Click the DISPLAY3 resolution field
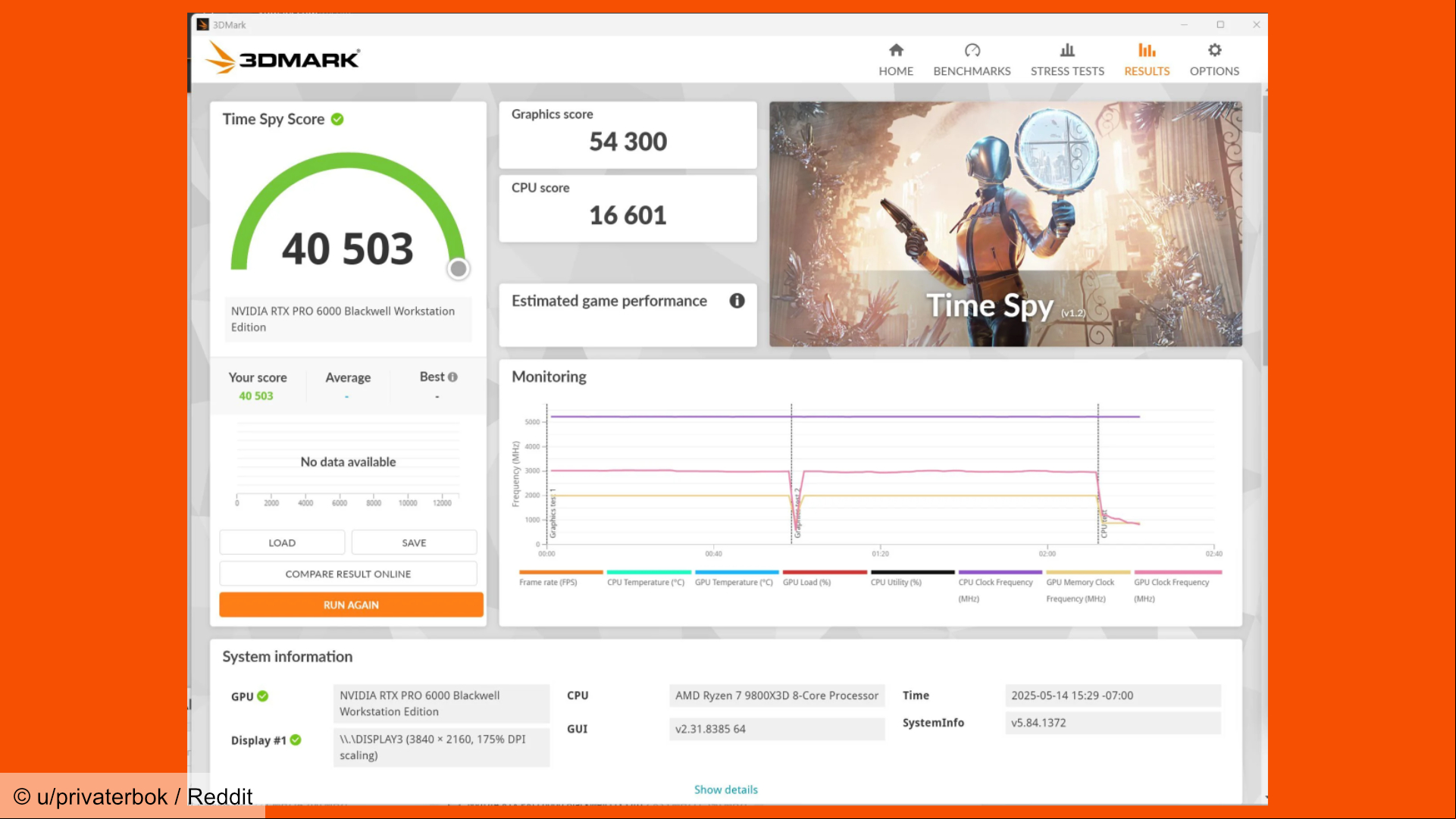Viewport: 1456px width, 819px height. pos(441,747)
